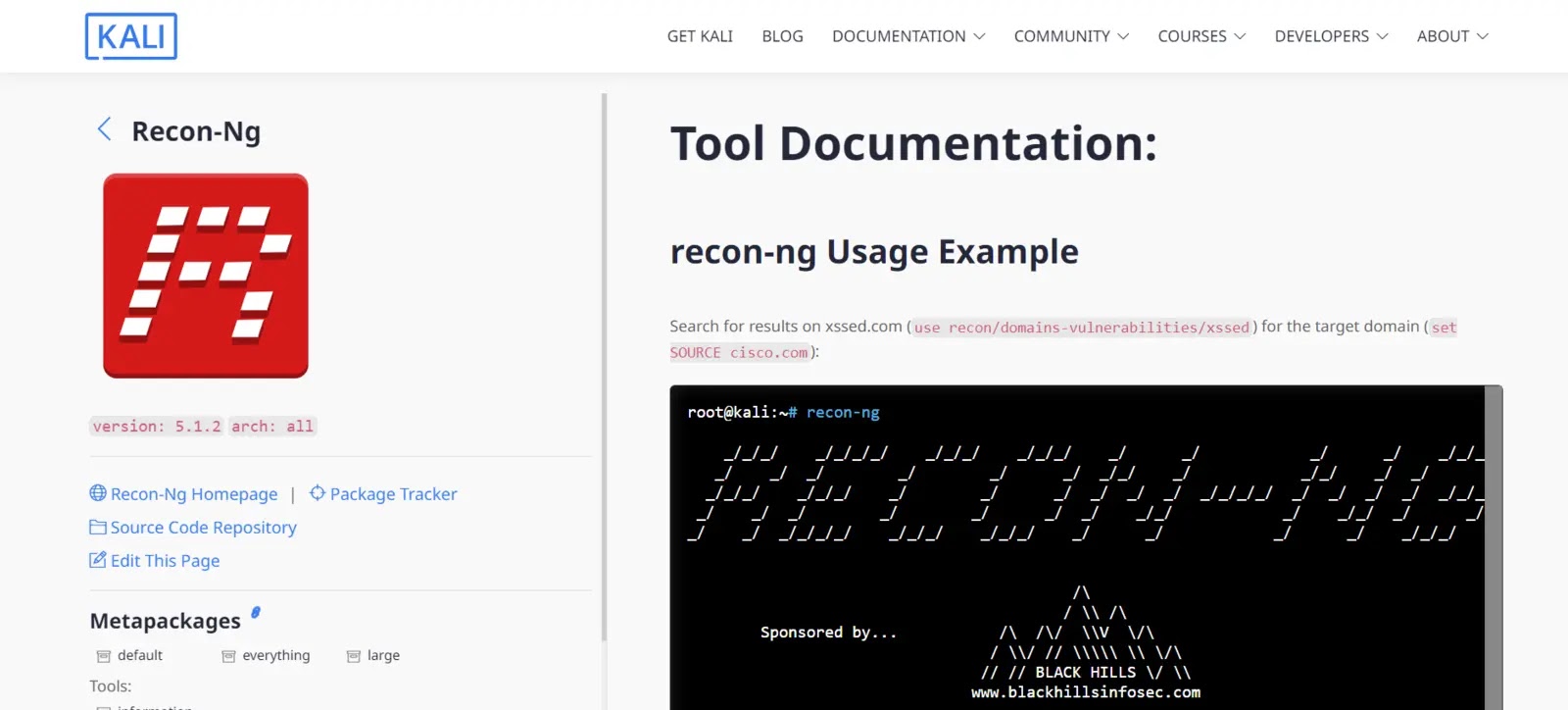Select the default metapackage
Screen dimensions: 1568x710
point(140,655)
